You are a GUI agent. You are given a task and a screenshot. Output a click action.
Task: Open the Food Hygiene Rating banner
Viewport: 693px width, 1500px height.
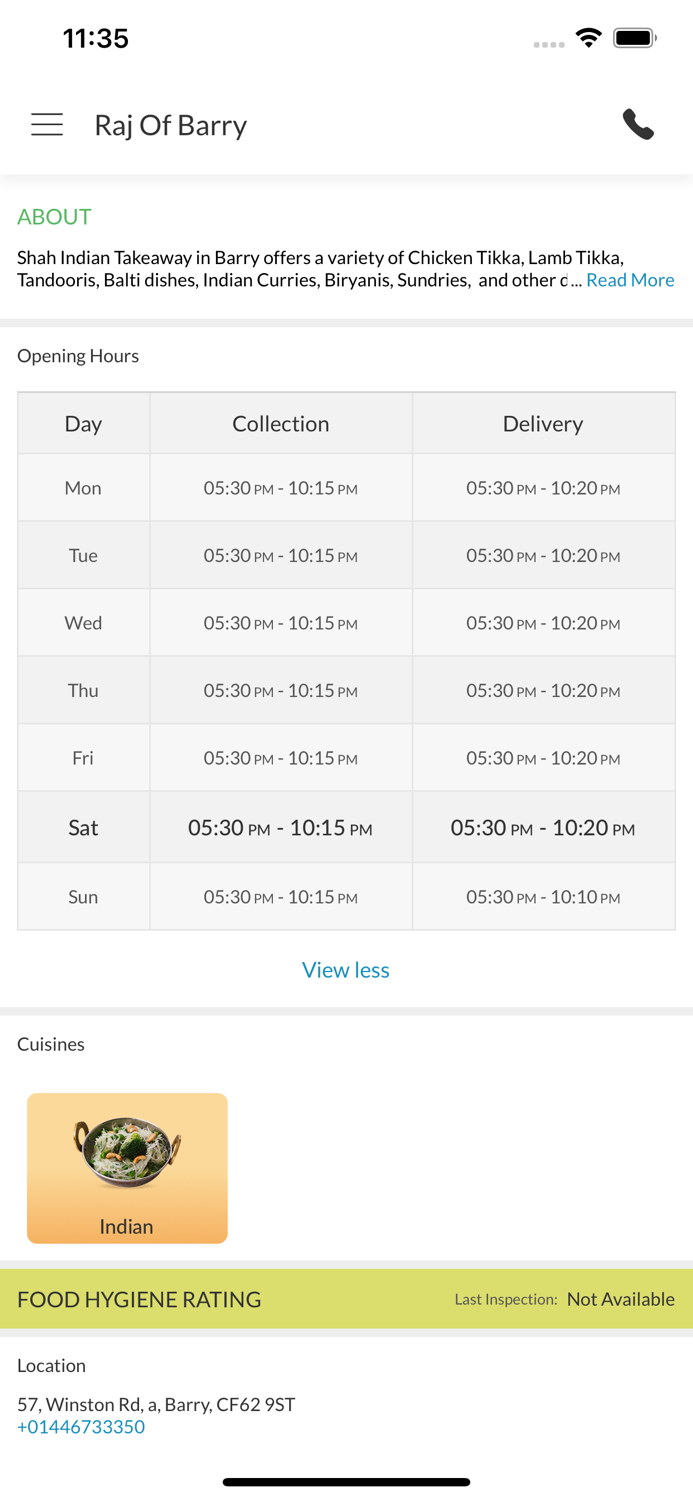pyautogui.click(x=346, y=1299)
